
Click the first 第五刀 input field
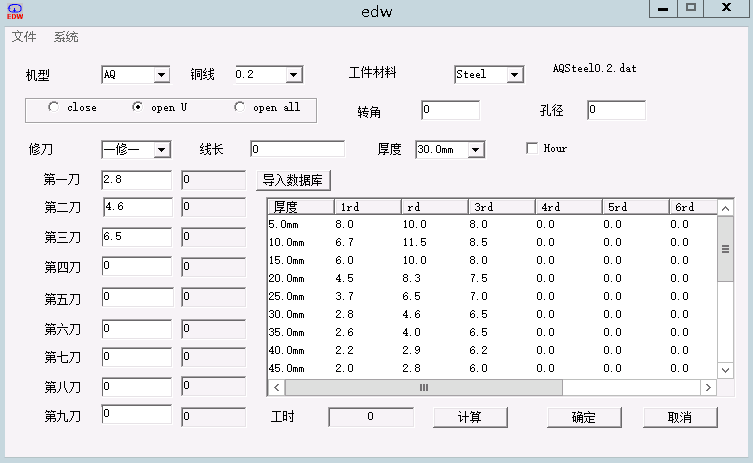click(137, 297)
